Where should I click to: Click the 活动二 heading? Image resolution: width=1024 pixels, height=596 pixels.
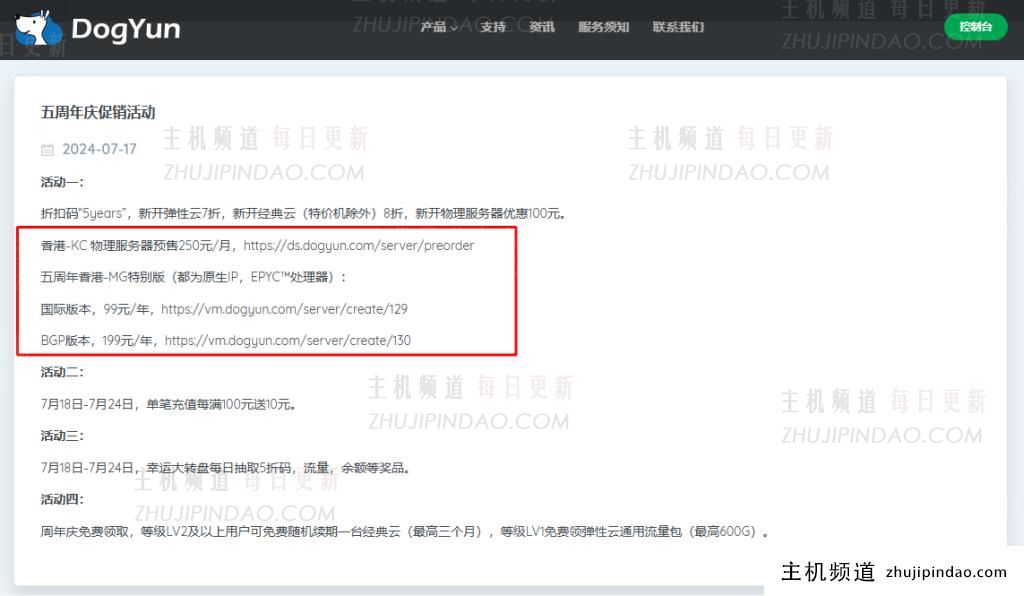pos(62,372)
